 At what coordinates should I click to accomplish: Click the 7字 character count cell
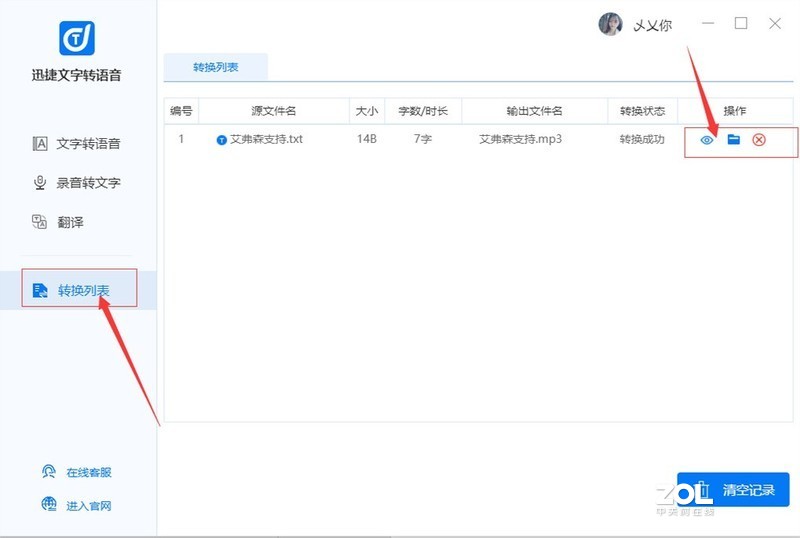tap(422, 139)
